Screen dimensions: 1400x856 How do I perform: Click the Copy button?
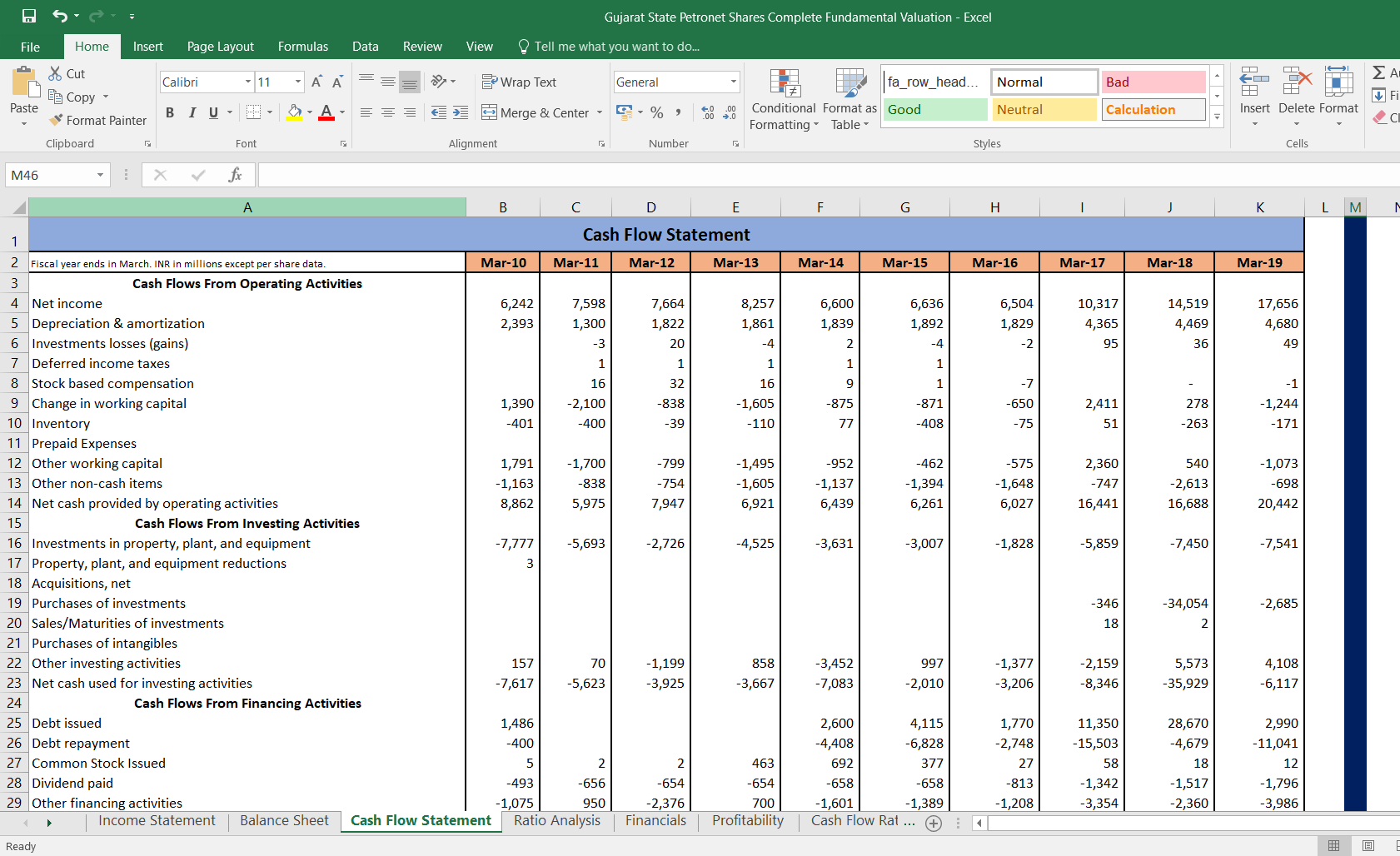(72, 97)
